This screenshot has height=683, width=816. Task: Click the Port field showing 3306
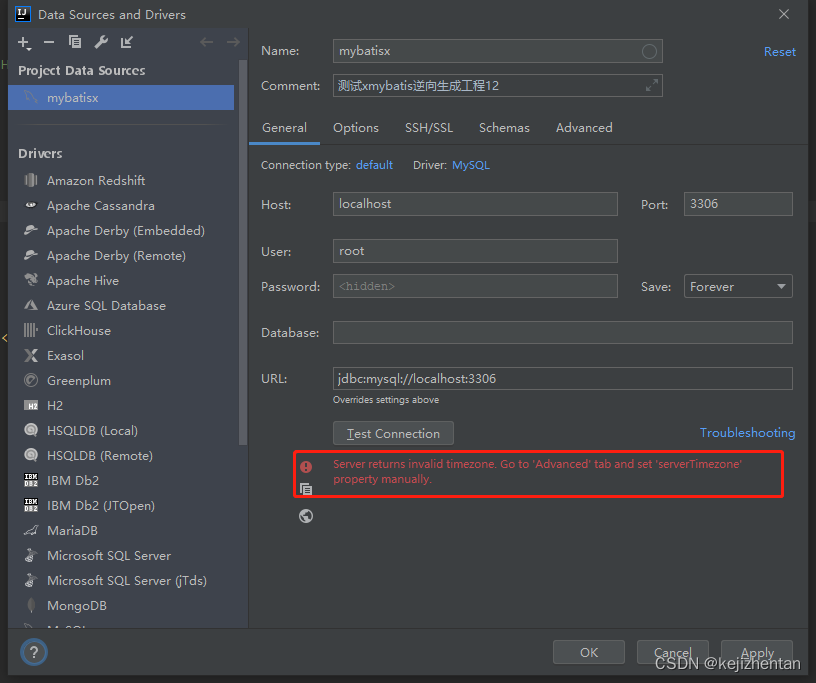[738, 204]
